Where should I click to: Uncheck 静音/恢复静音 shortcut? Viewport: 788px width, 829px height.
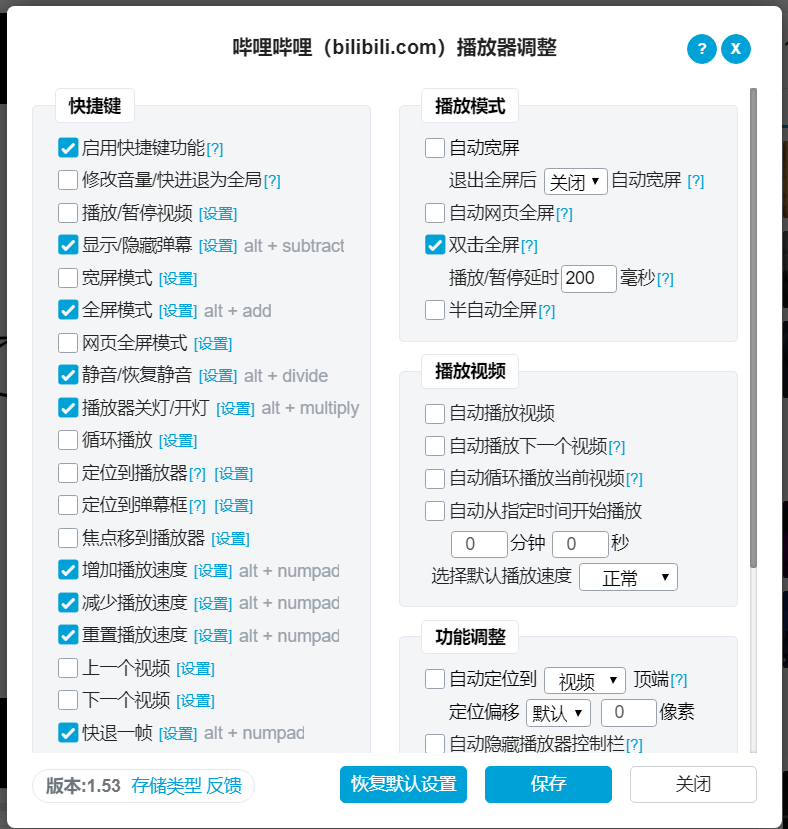tap(68, 375)
